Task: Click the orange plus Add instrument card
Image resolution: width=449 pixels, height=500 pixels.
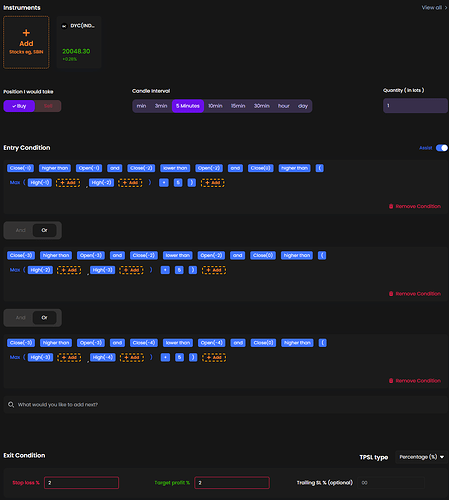Action: pos(26,42)
